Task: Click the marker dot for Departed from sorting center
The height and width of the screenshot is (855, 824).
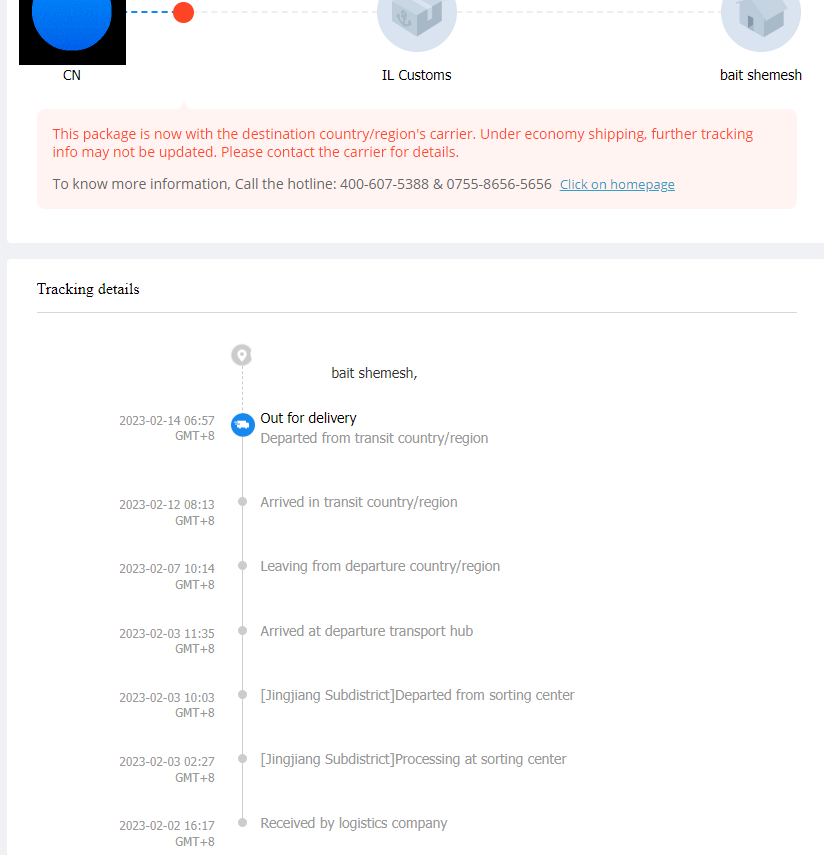Action: (x=243, y=694)
